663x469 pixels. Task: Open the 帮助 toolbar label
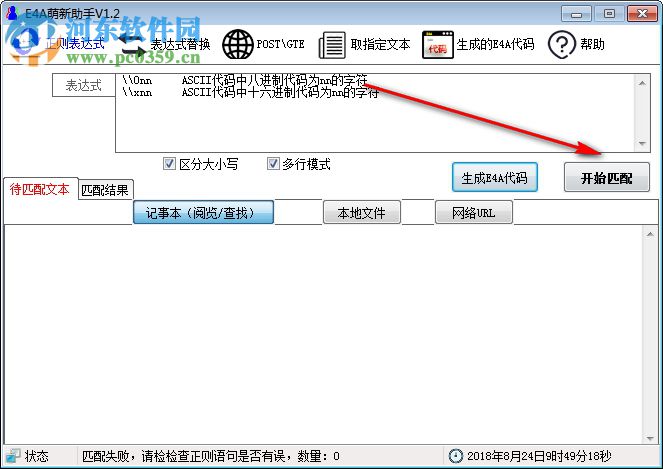[592, 44]
